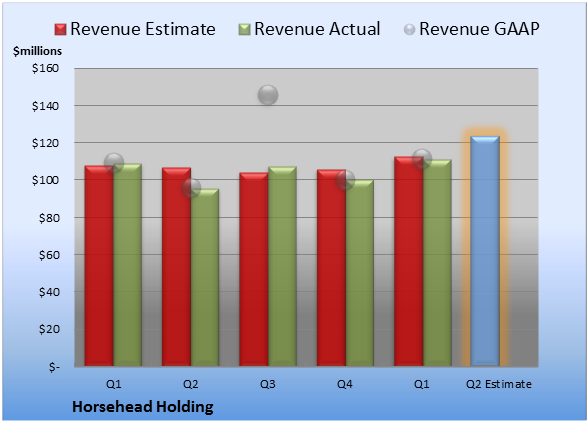Click the Q2 GAAP sphere marker

tap(191, 188)
